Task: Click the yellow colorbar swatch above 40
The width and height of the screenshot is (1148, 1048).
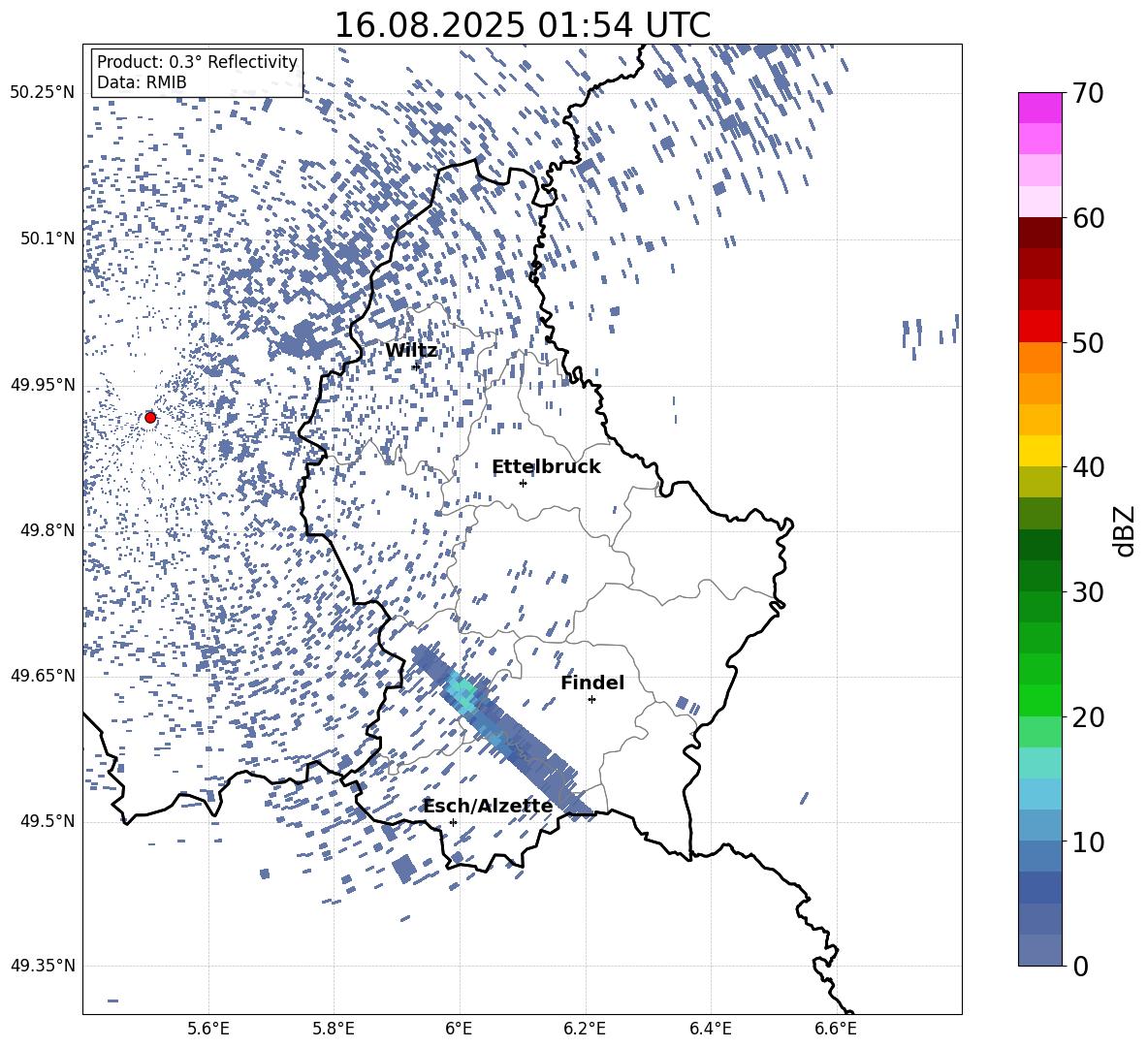Action: click(1039, 451)
